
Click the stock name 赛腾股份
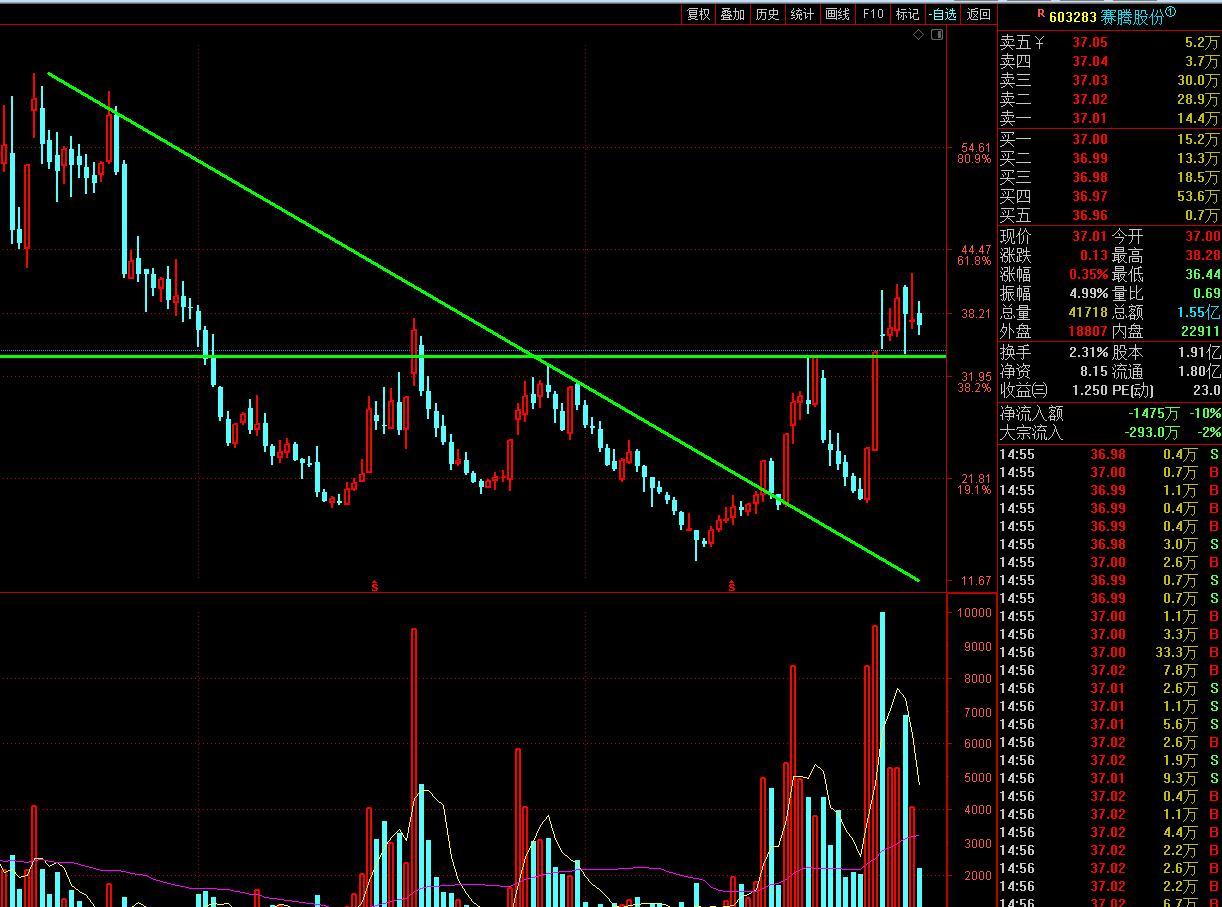1132,15
